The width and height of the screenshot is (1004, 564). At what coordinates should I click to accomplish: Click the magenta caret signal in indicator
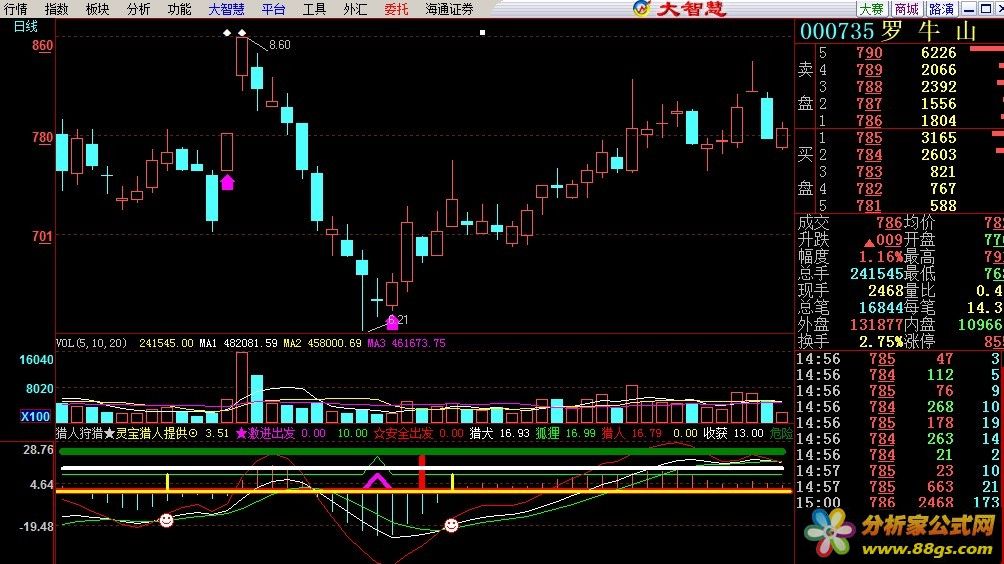coord(377,481)
